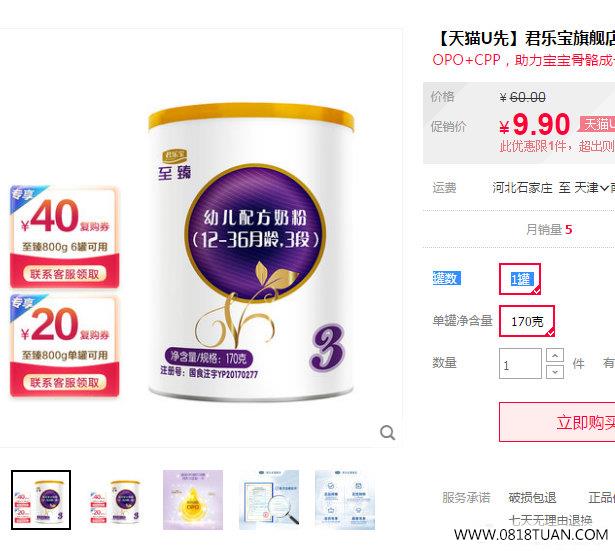Click the 天猫U先 promotion tag
This screenshot has height=551, width=615.
point(597,124)
